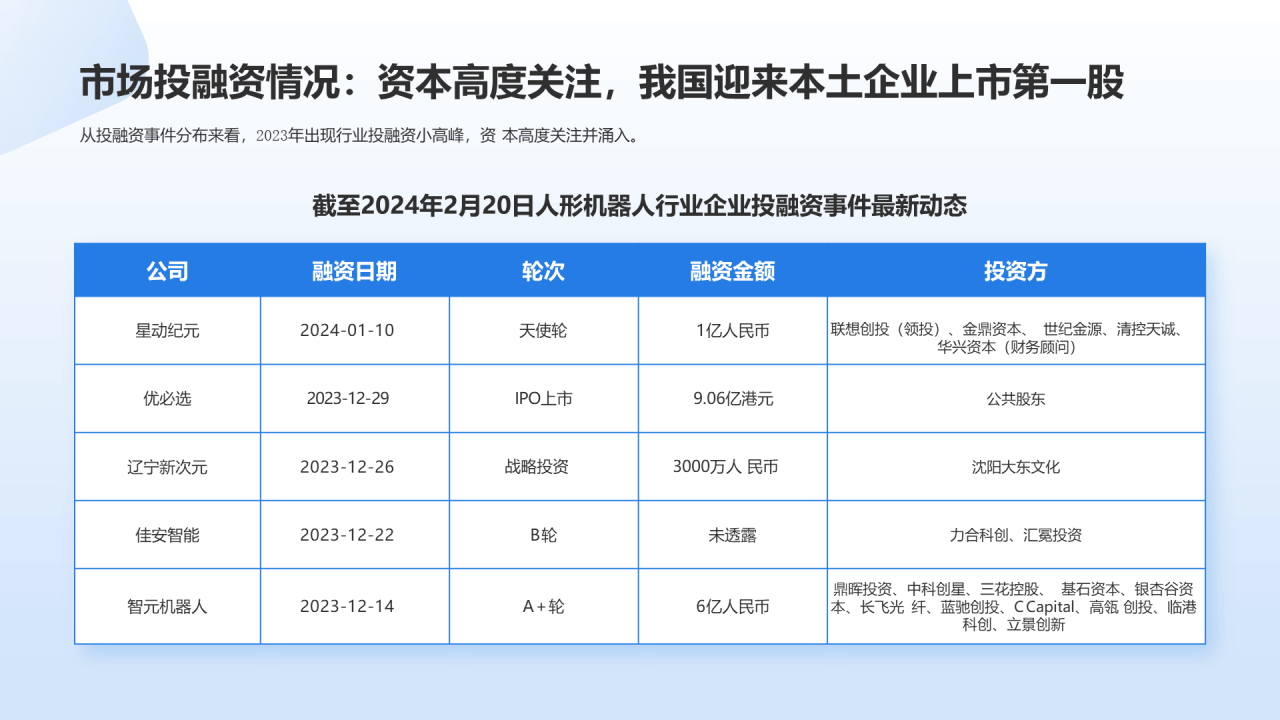The height and width of the screenshot is (720, 1280).
Task: Click the table caption 截至2024年2月20日人形机器人行业
Action: [x=640, y=206]
